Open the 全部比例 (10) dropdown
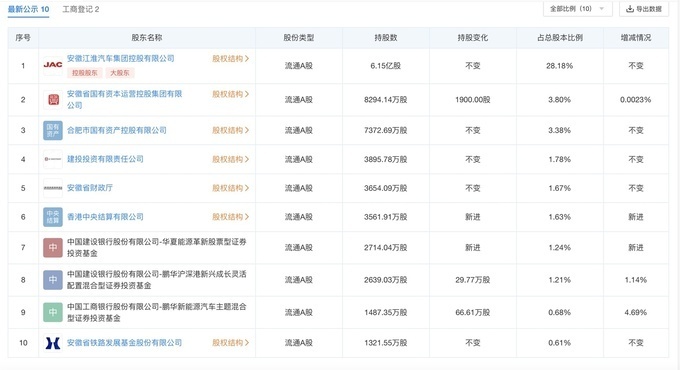This screenshot has height=370, width=680. 577,9
